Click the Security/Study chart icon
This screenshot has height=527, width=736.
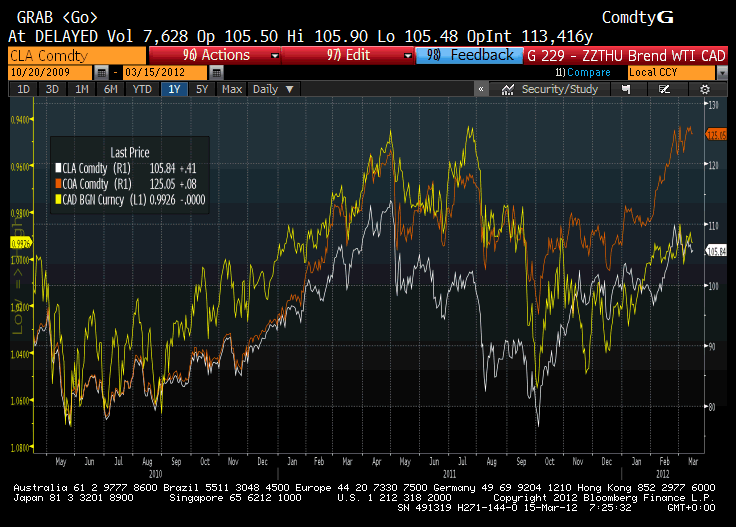pyautogui.click(x=507, y=89)
